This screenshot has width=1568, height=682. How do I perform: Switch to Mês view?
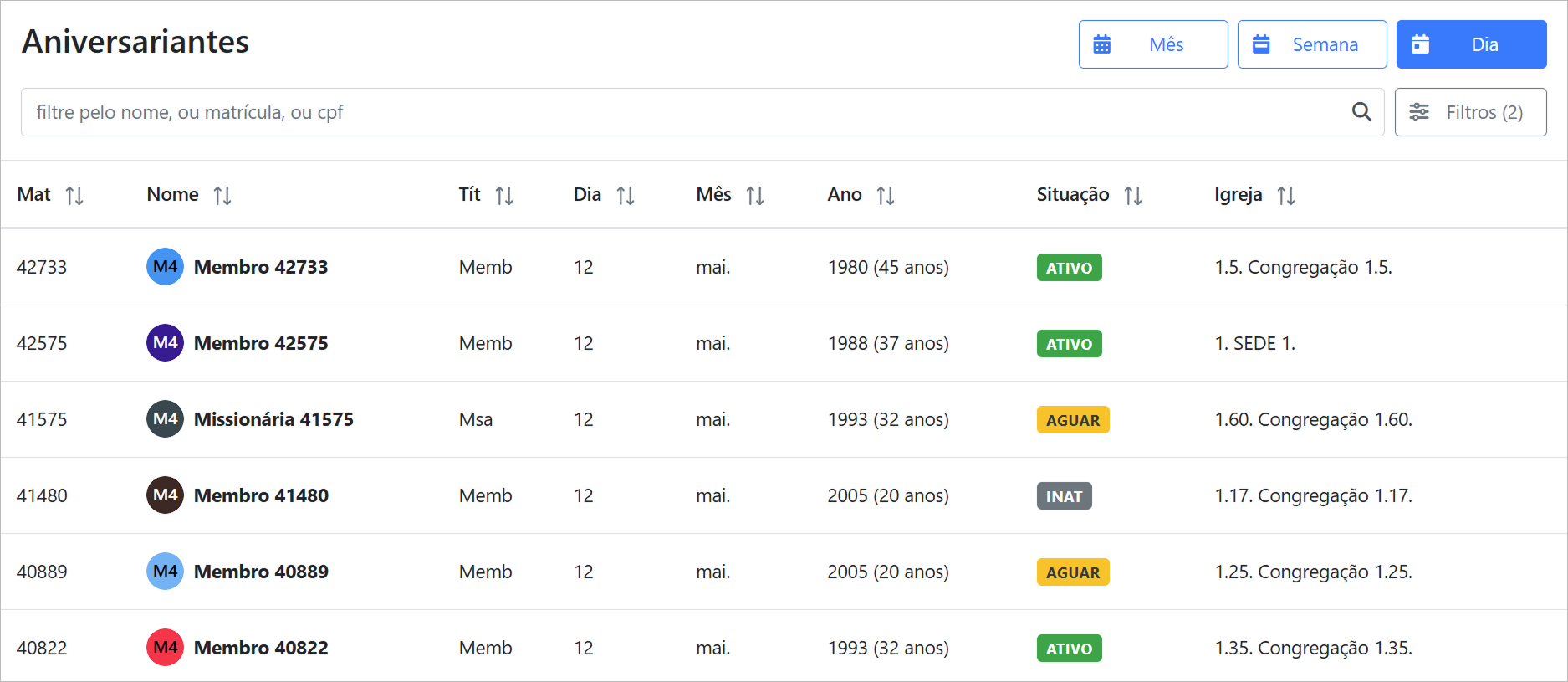point(1152,44)
